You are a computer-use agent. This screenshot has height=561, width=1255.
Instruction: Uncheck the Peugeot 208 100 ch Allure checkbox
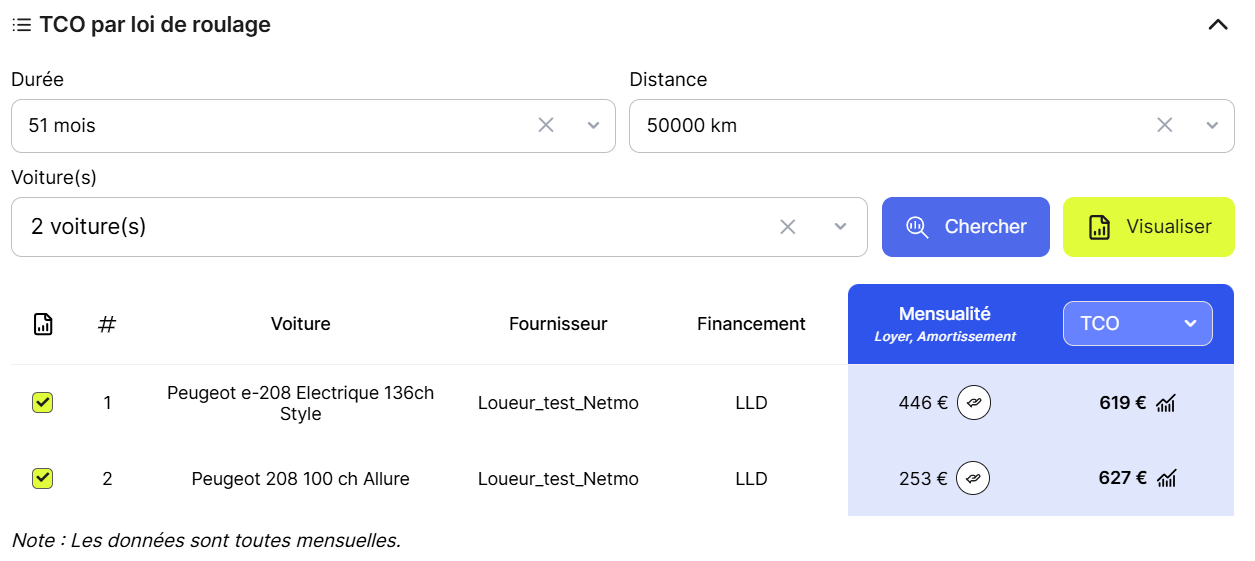click(x=43, y=479)
